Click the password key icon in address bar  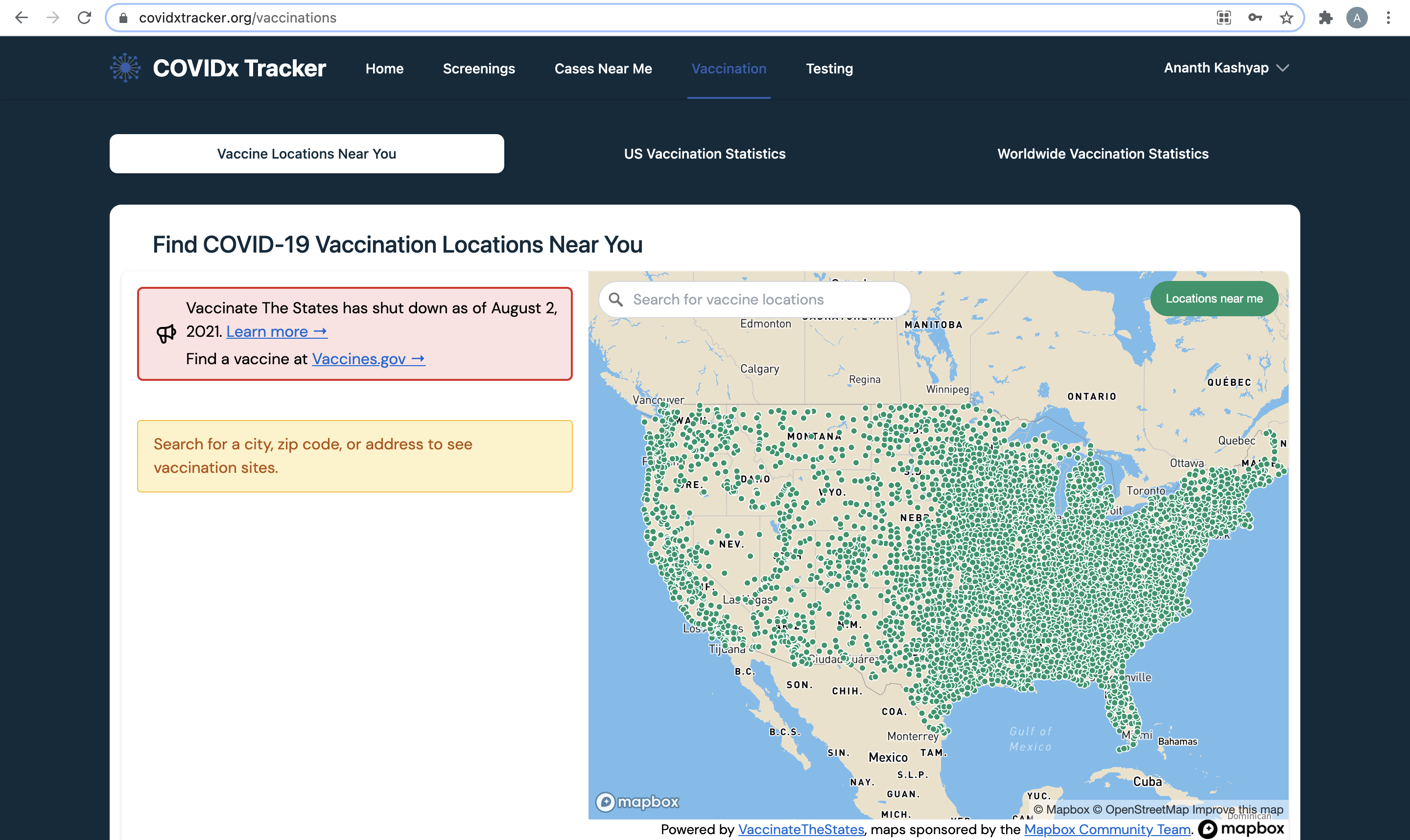[x=1254, y=18]
